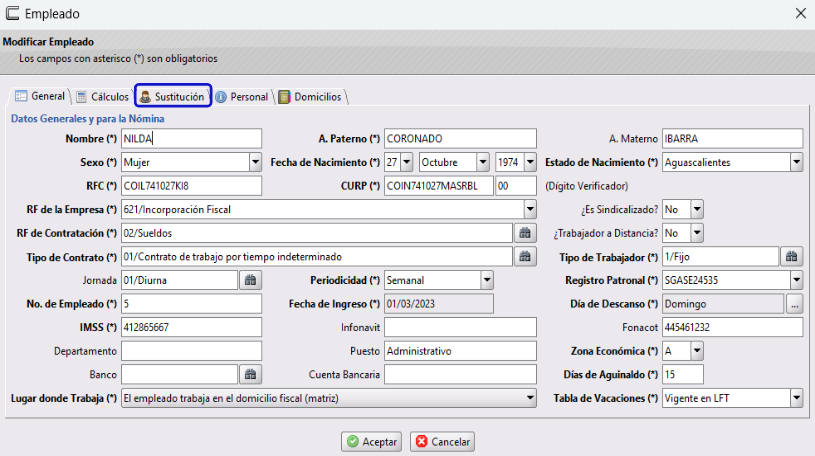Open Día de Descanso ellipsis selector
Screen dimensions: 815x456
pos(794,304)
